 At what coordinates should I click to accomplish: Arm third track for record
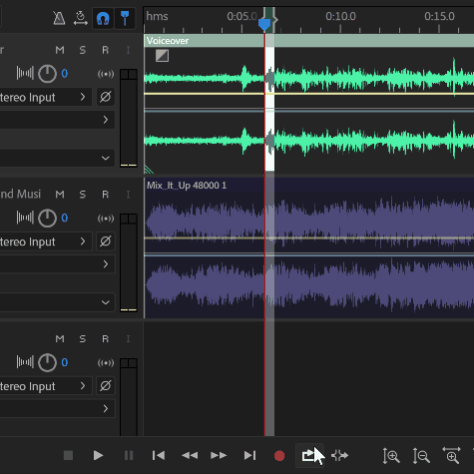(x=105, y=339)
